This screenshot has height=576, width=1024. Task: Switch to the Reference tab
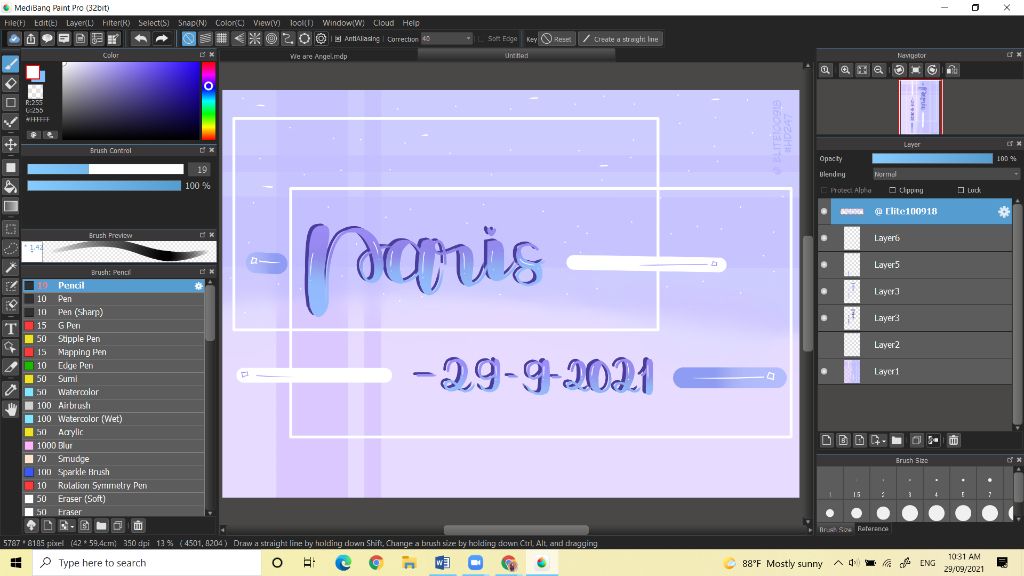coord(872,528)
